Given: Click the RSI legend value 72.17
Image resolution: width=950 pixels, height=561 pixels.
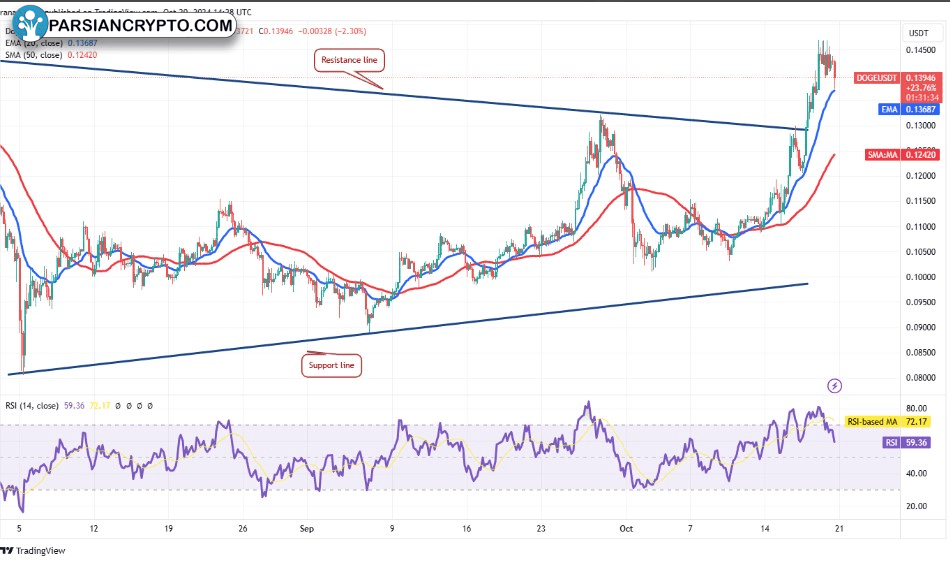Looking at the screenshot, I should (100, 406).
